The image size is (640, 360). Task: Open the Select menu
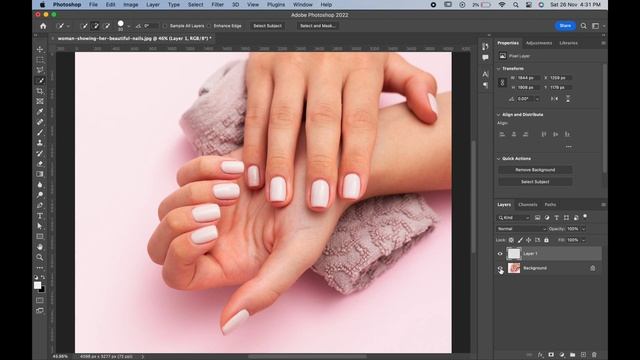(196, 4)
